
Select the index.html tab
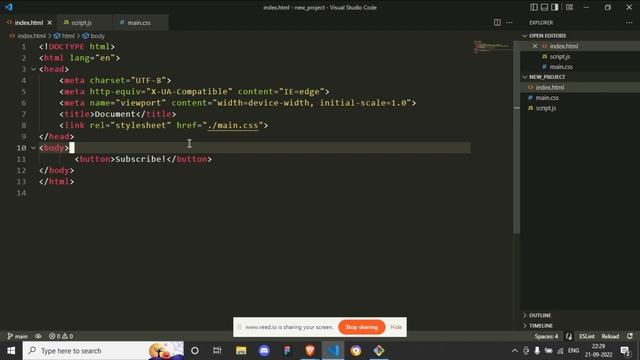click(x=29, y=22)
